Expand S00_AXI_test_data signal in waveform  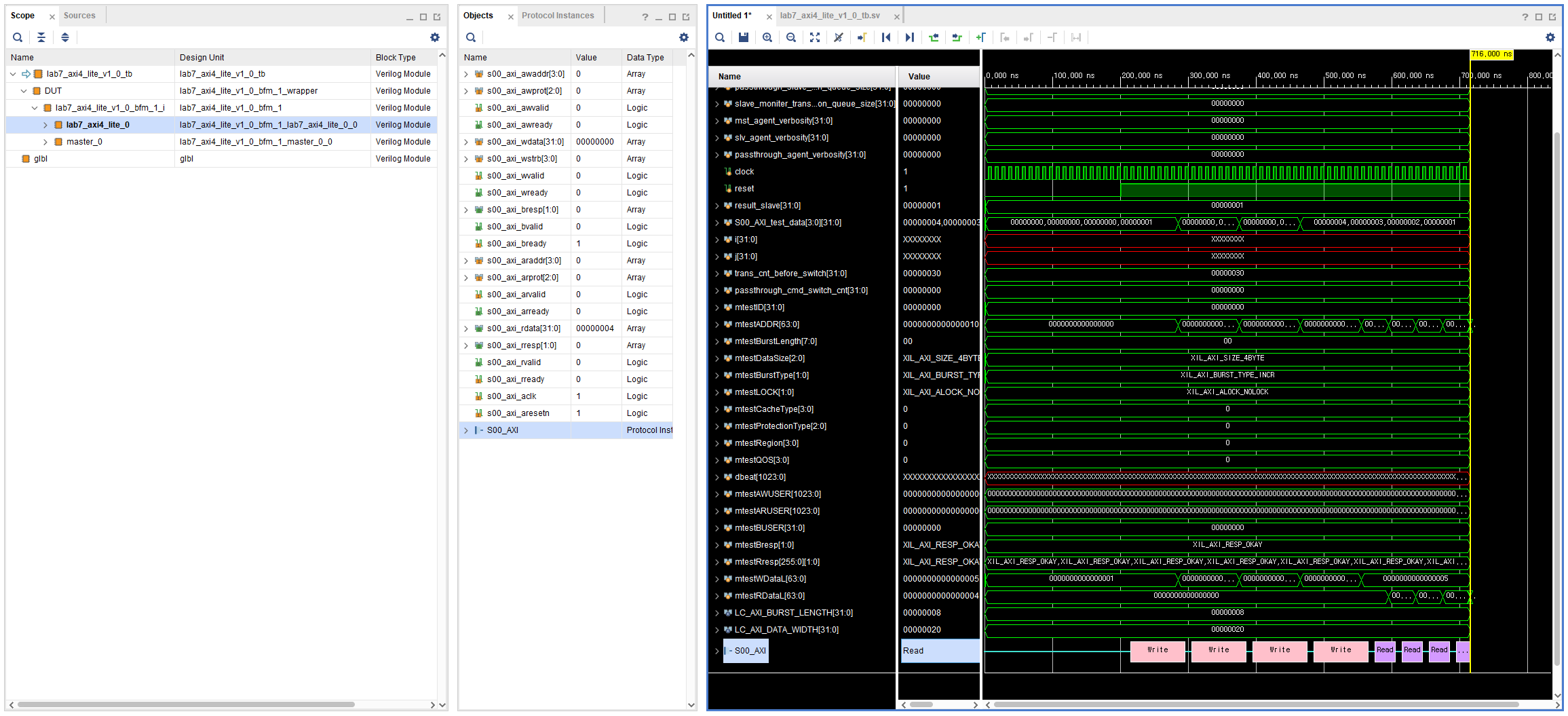(x=717, y=223)
